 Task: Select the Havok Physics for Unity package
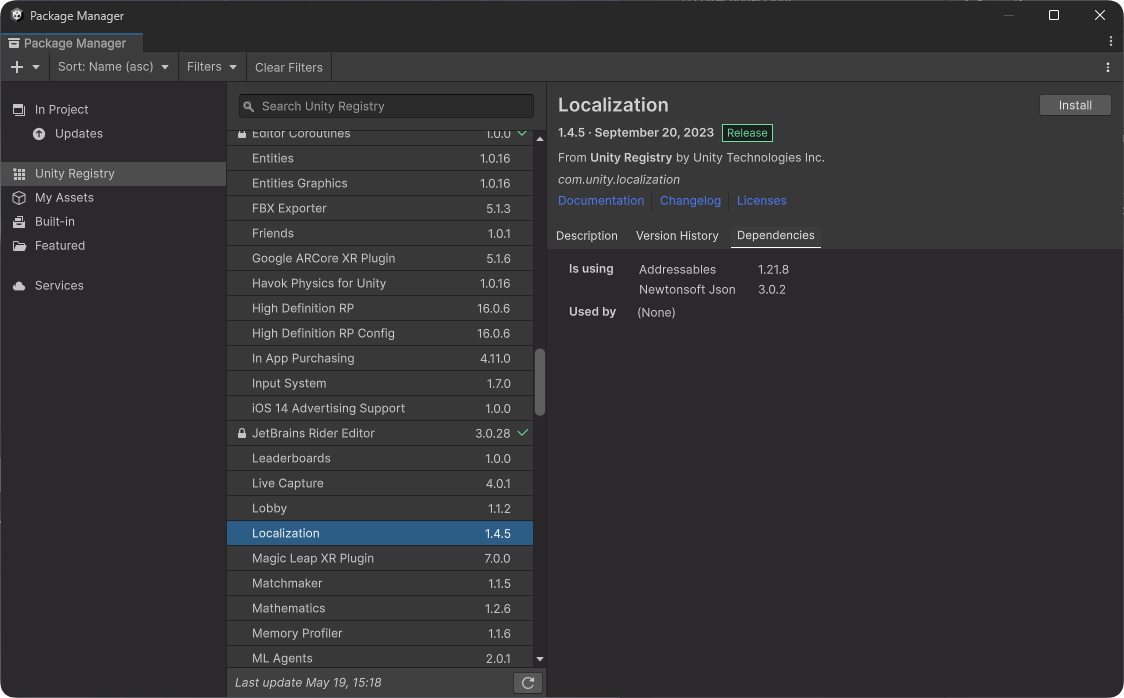click(x=380, y=284)
